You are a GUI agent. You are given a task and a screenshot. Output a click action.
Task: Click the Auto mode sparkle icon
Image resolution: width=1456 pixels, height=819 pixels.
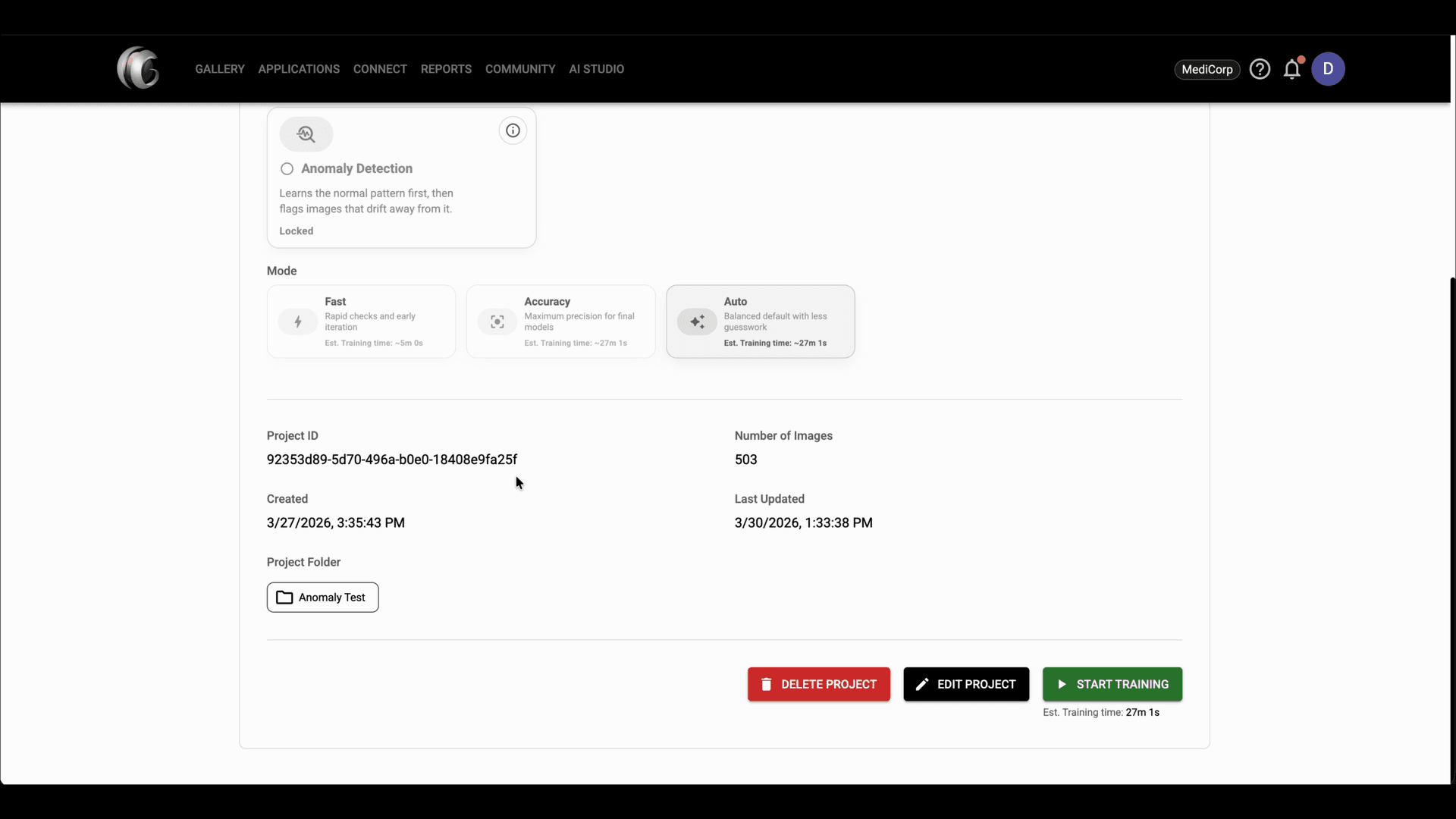point(697,322)
